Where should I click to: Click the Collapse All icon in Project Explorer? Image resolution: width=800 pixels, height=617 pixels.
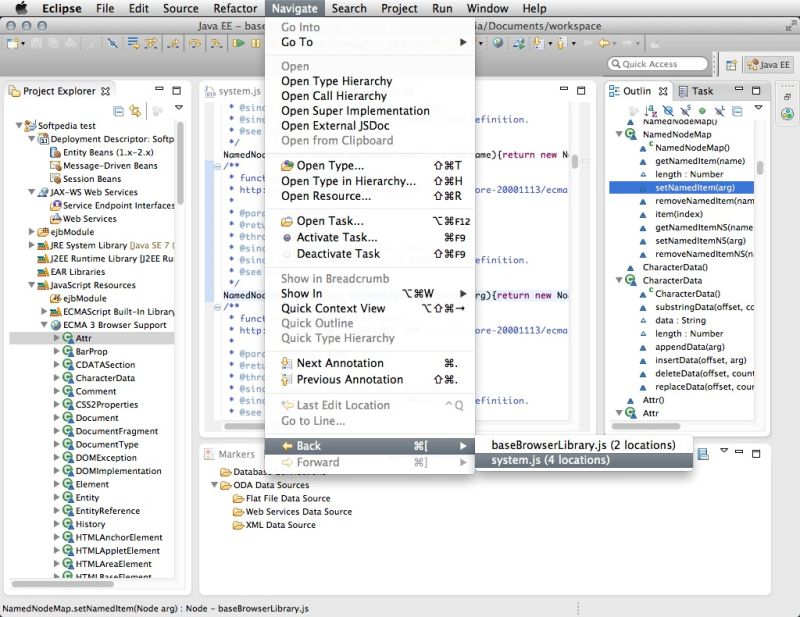118,108
